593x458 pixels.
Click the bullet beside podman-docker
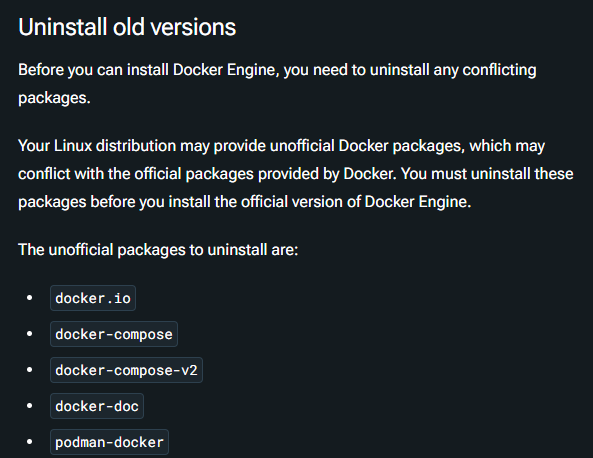pos(29,441)
